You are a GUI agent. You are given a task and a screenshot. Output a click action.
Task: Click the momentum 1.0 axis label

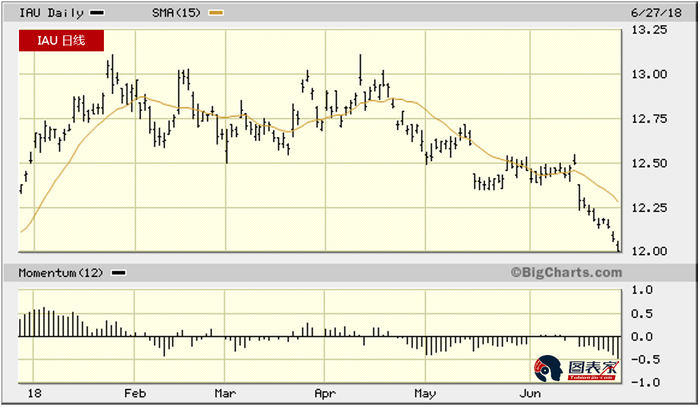click(642, 290)
